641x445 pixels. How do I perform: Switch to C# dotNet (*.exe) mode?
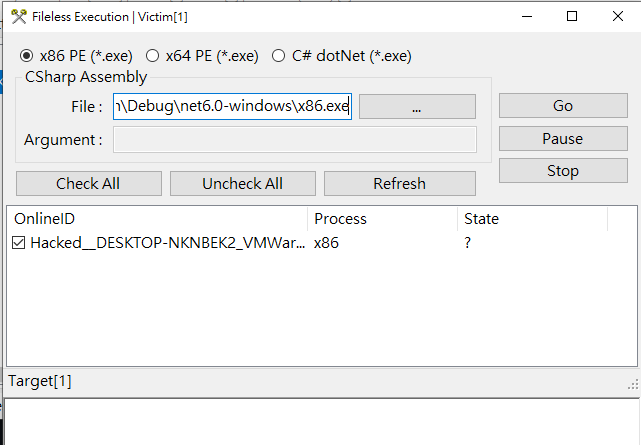click(279, 56)
